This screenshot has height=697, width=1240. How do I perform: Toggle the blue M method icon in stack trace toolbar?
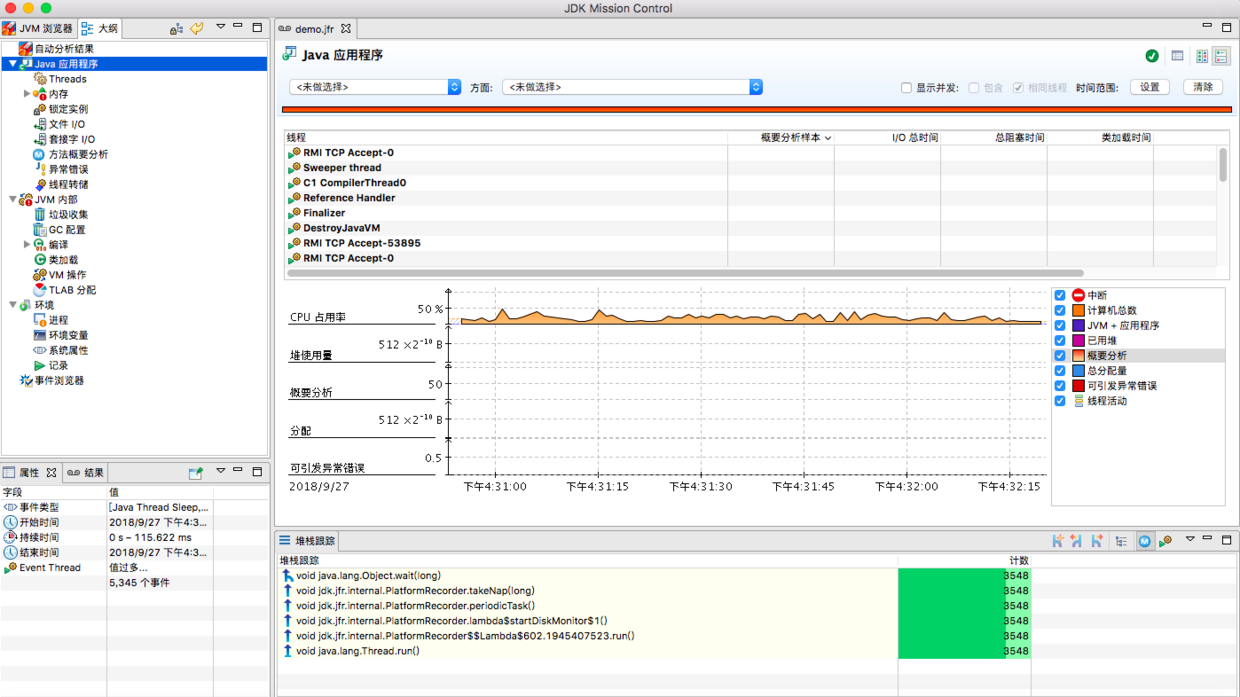click(x=1144, y=541)
